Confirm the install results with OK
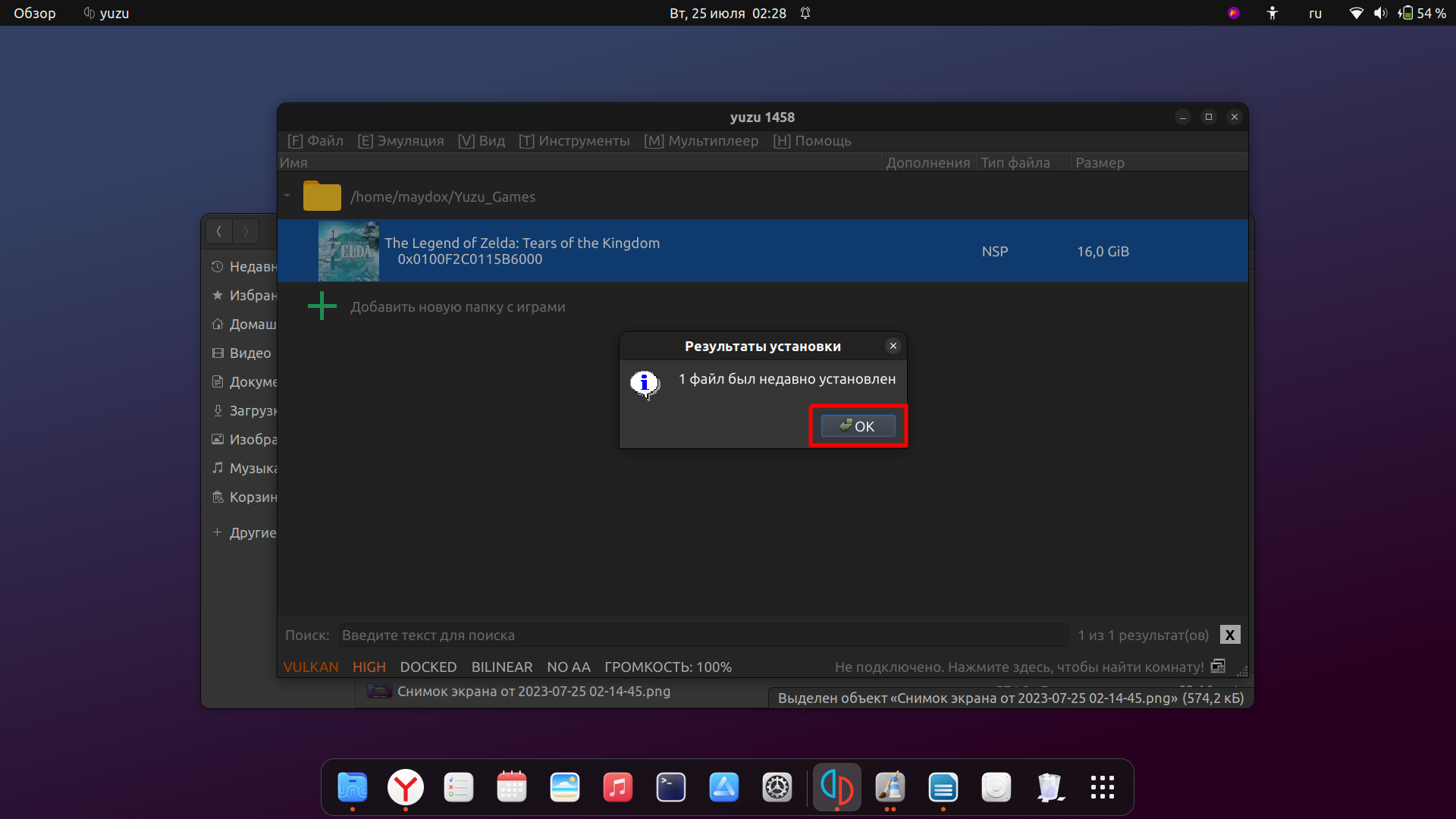Viewport: 1456px width, 819px height. (858, 426)
